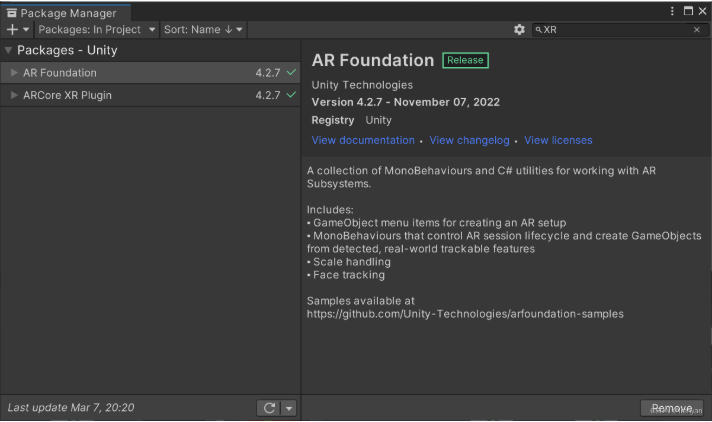Image resolution: width=712 pixels, height=422 pixels.
Task: Clear the XR search text
Action: point(697,30)
